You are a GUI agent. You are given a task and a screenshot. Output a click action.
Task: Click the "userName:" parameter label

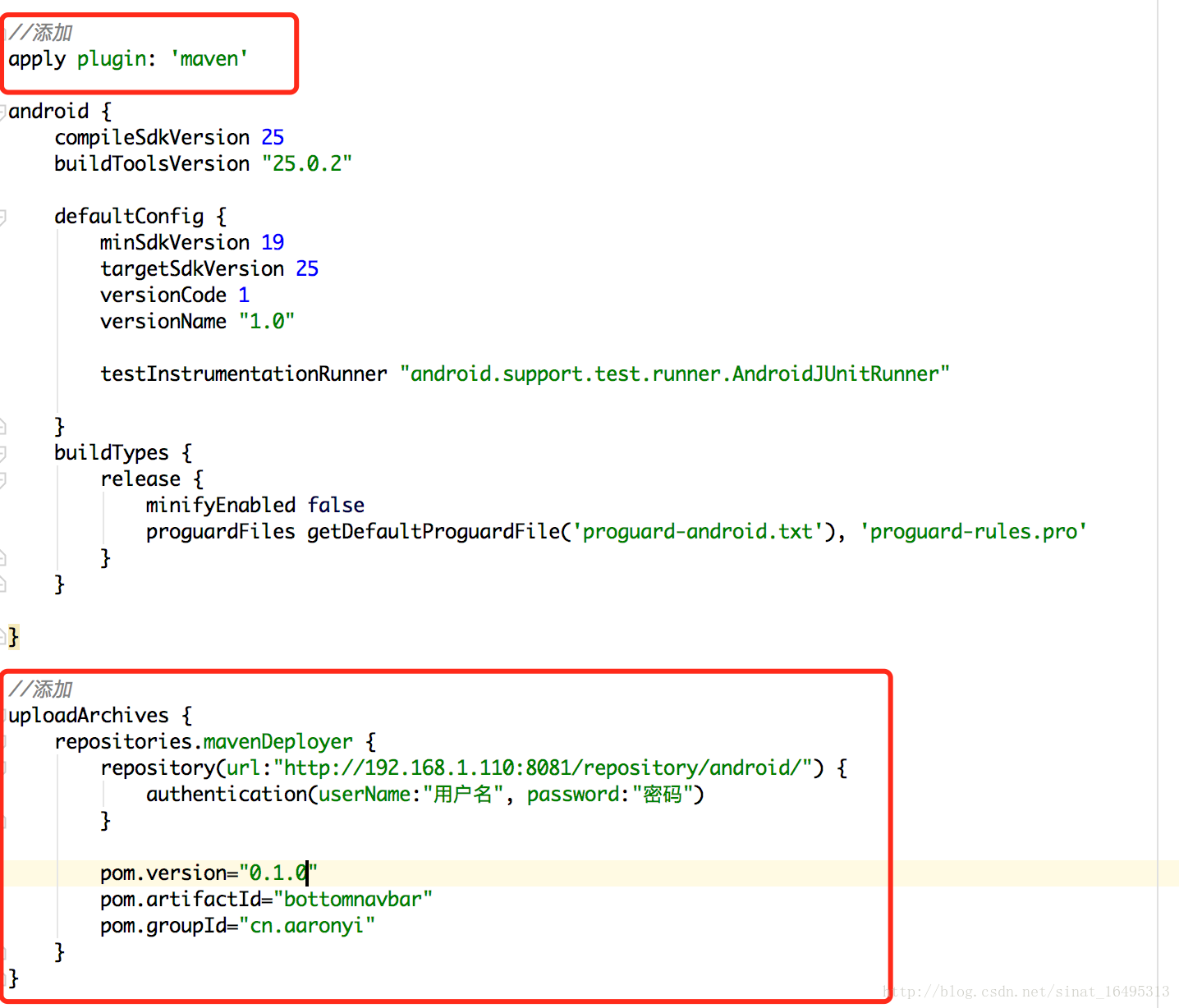(x=370, y=794)
